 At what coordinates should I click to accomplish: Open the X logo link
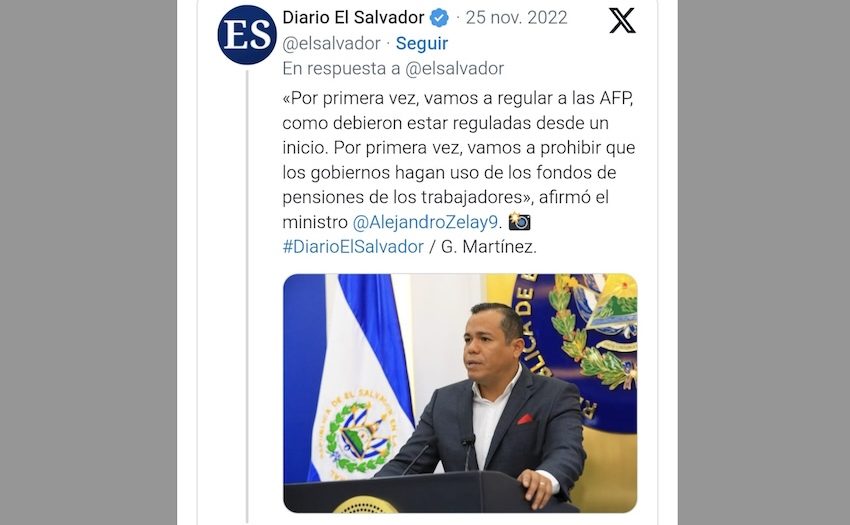point(622,21)
